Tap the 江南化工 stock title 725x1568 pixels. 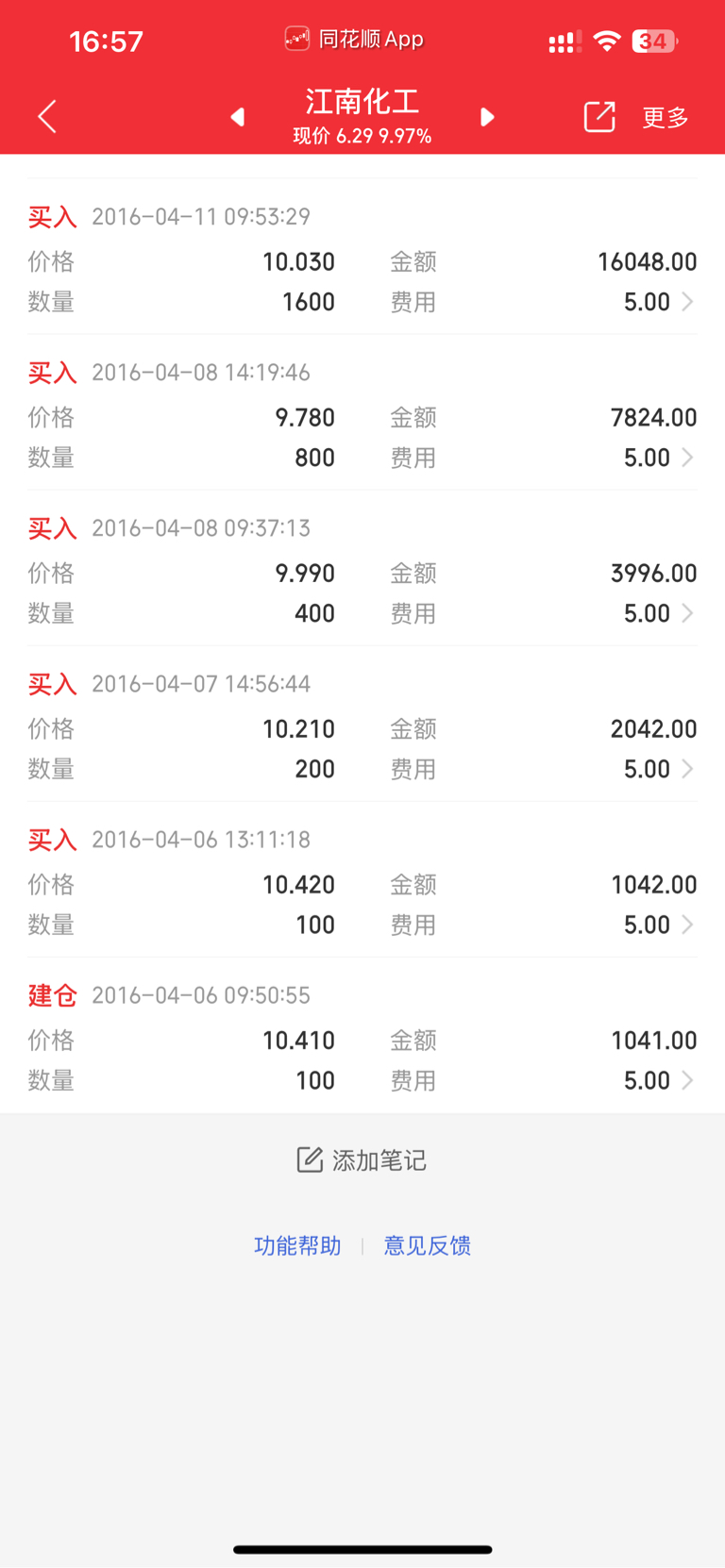pyautogui.click(x=362, y=101)
